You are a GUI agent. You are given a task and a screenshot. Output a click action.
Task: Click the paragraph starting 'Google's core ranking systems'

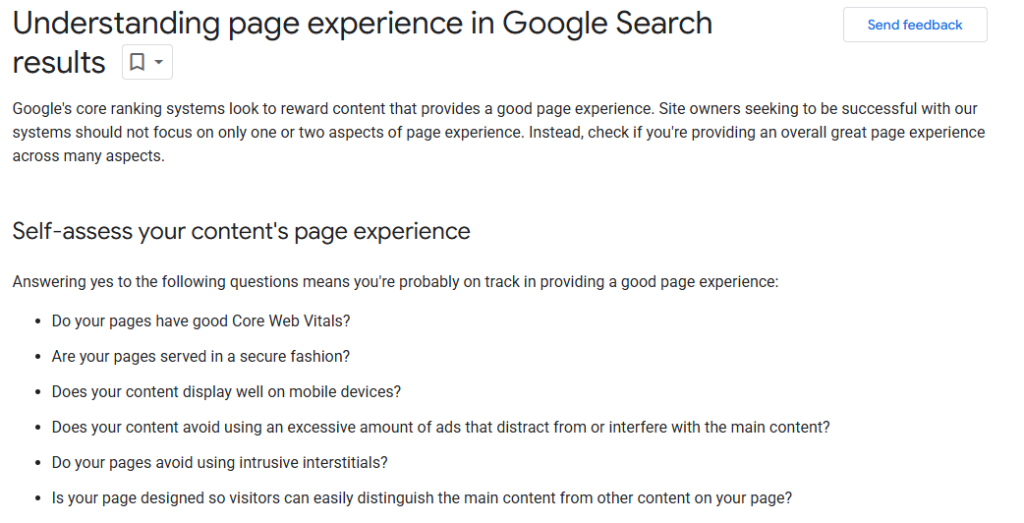(x=499, y=132)
